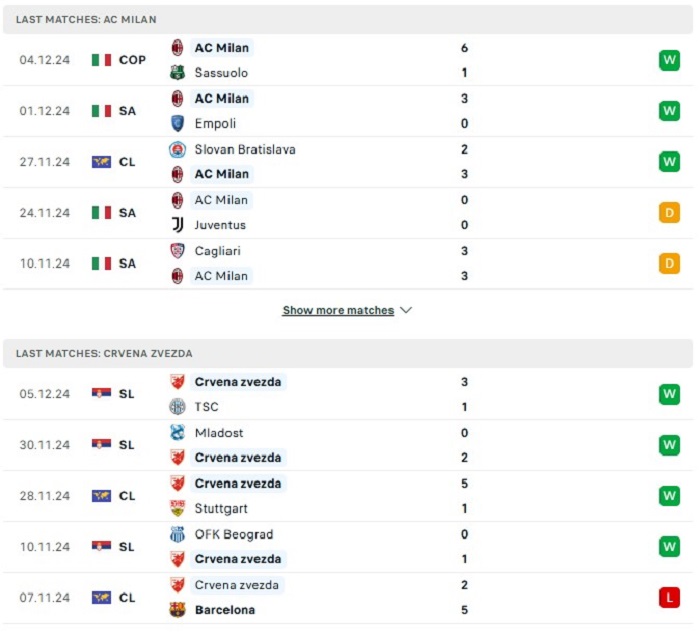Select the Last Matches: Crvena Zvezda header
This screenshot has width=700, height=634.
point(348,353)
